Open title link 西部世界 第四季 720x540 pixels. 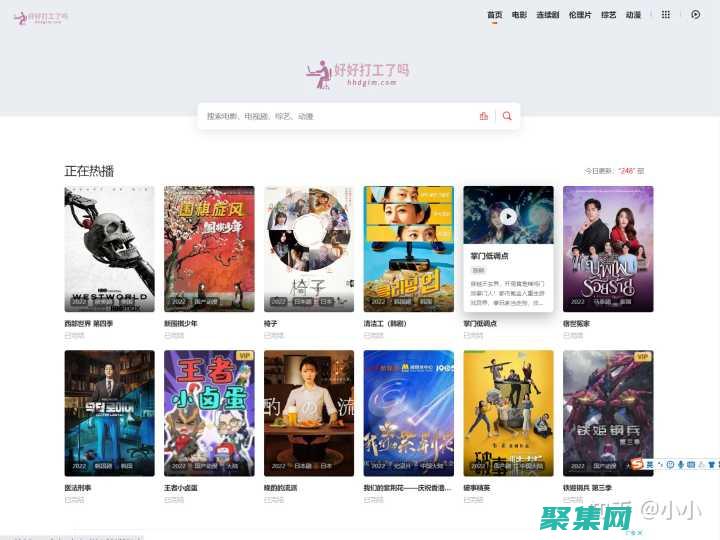click(x=89, y=324)
